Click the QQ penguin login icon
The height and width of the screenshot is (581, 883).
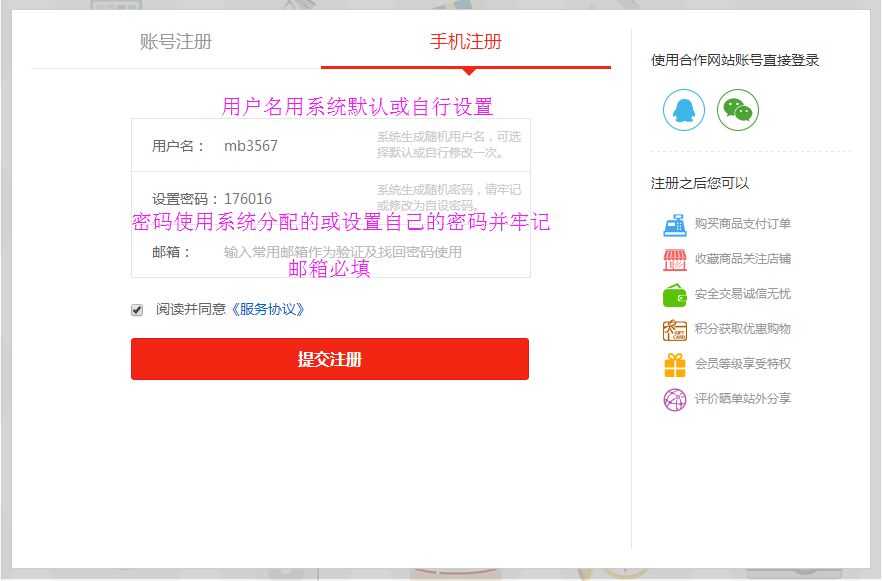[x=684, y=109]
